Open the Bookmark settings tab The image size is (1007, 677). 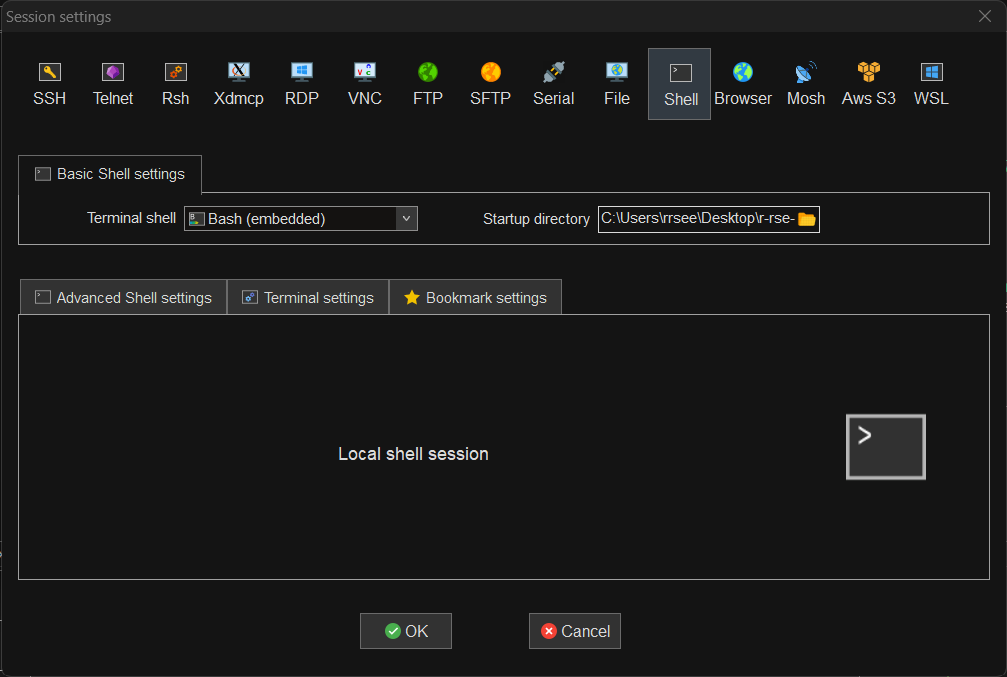pyautogui.click(x=475, y=297)
